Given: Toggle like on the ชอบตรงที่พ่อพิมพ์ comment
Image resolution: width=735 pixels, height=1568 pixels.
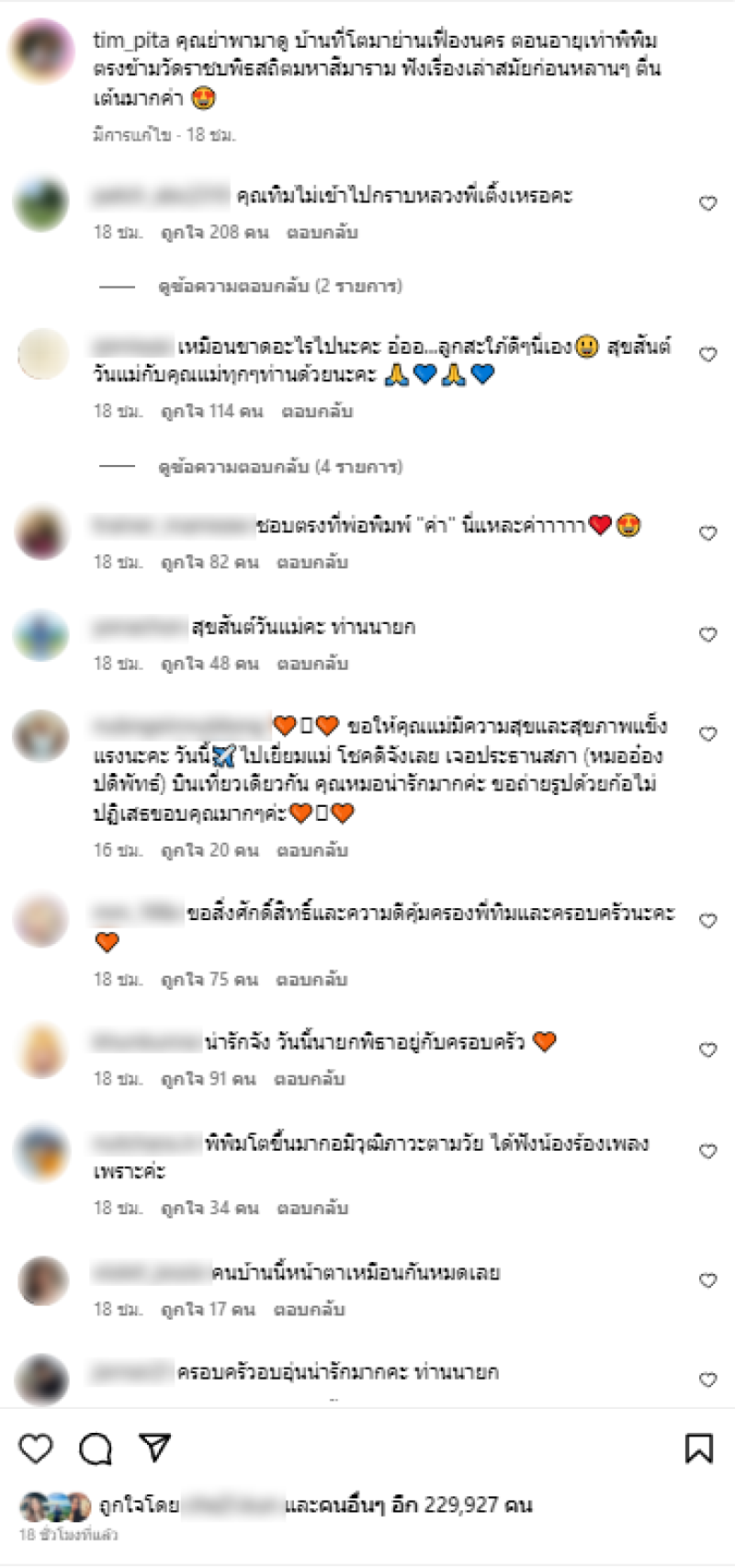Looking at the screenshot, I should coord(707,533).
